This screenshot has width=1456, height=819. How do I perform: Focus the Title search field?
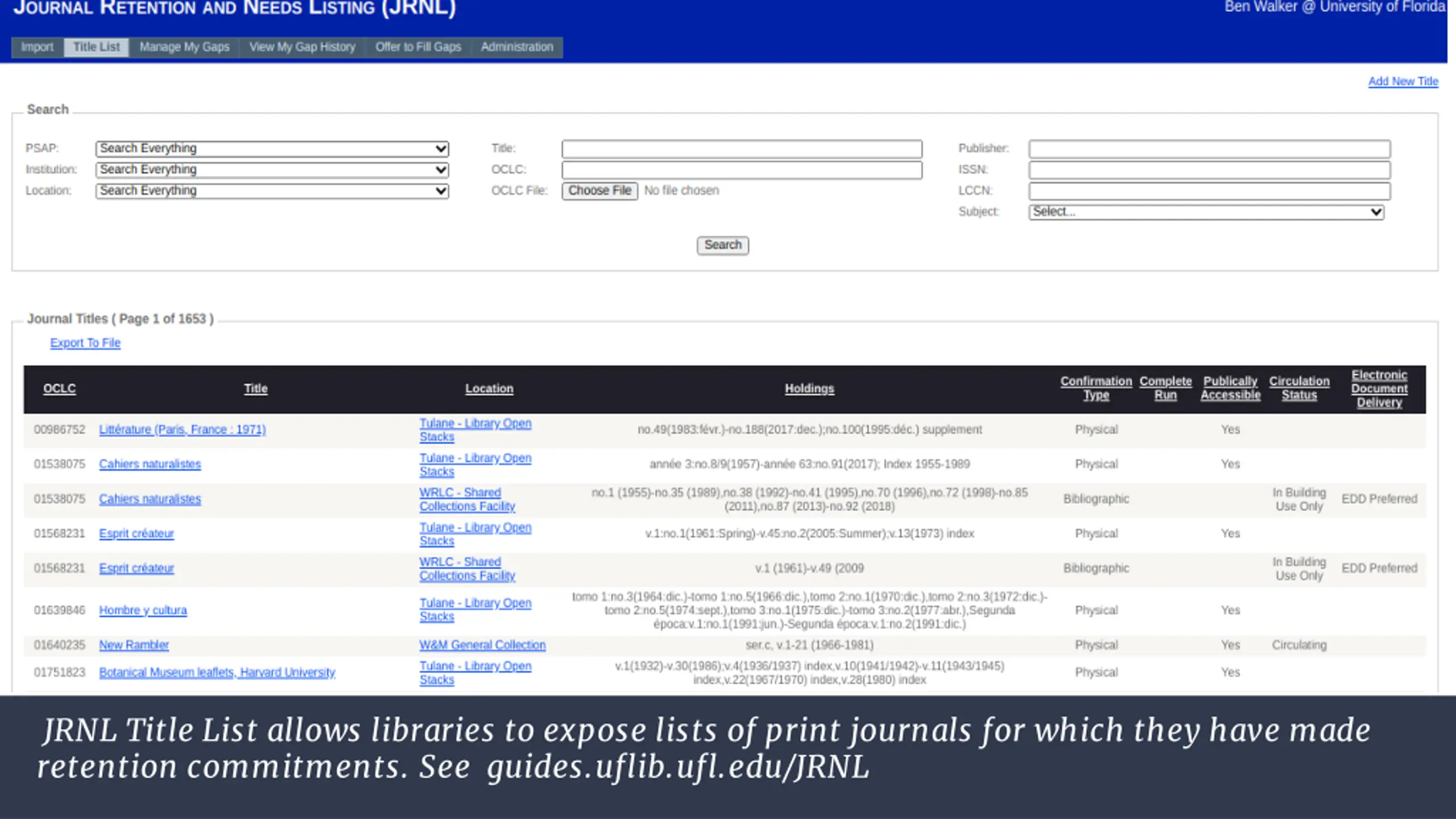tap(742, 148)
